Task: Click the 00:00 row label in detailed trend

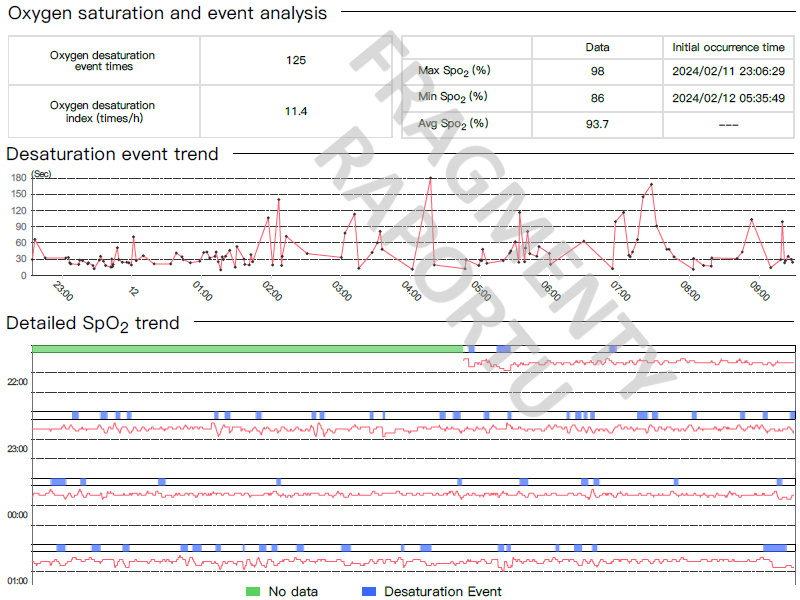Action: [17, 515]
